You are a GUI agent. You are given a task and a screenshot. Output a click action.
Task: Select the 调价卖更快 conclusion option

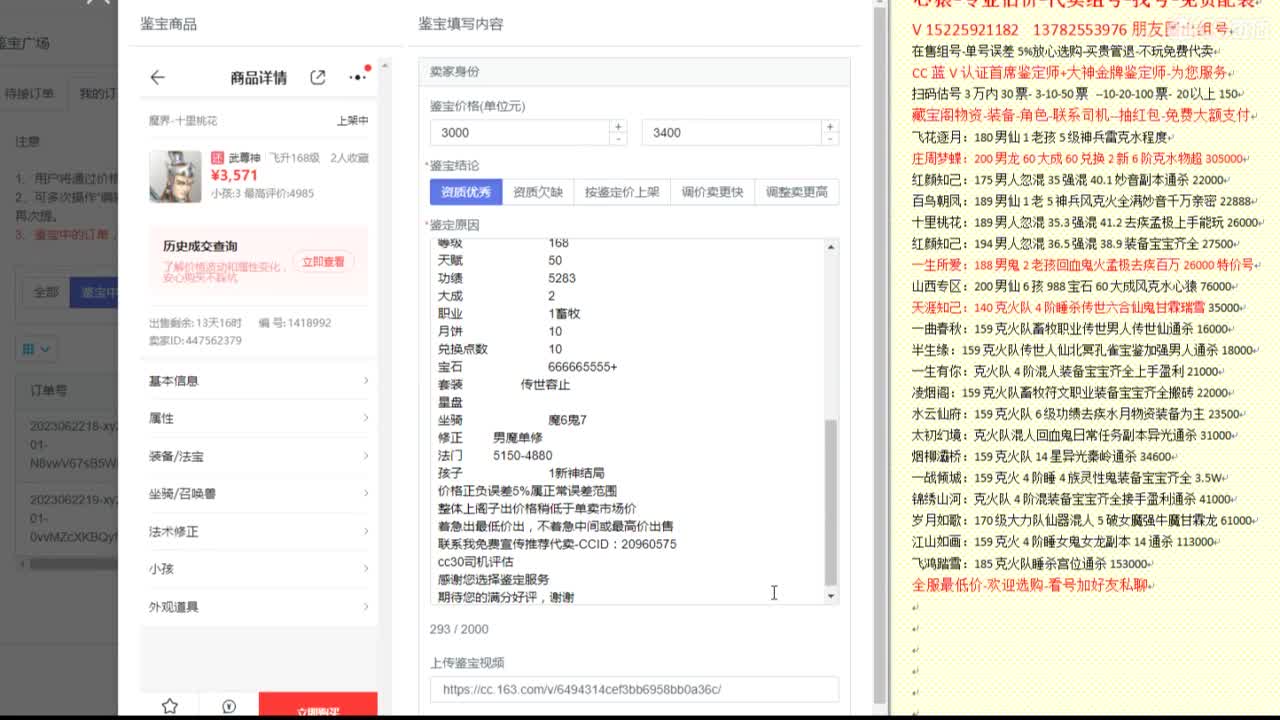pyautogui.click(x=712, y=192)
